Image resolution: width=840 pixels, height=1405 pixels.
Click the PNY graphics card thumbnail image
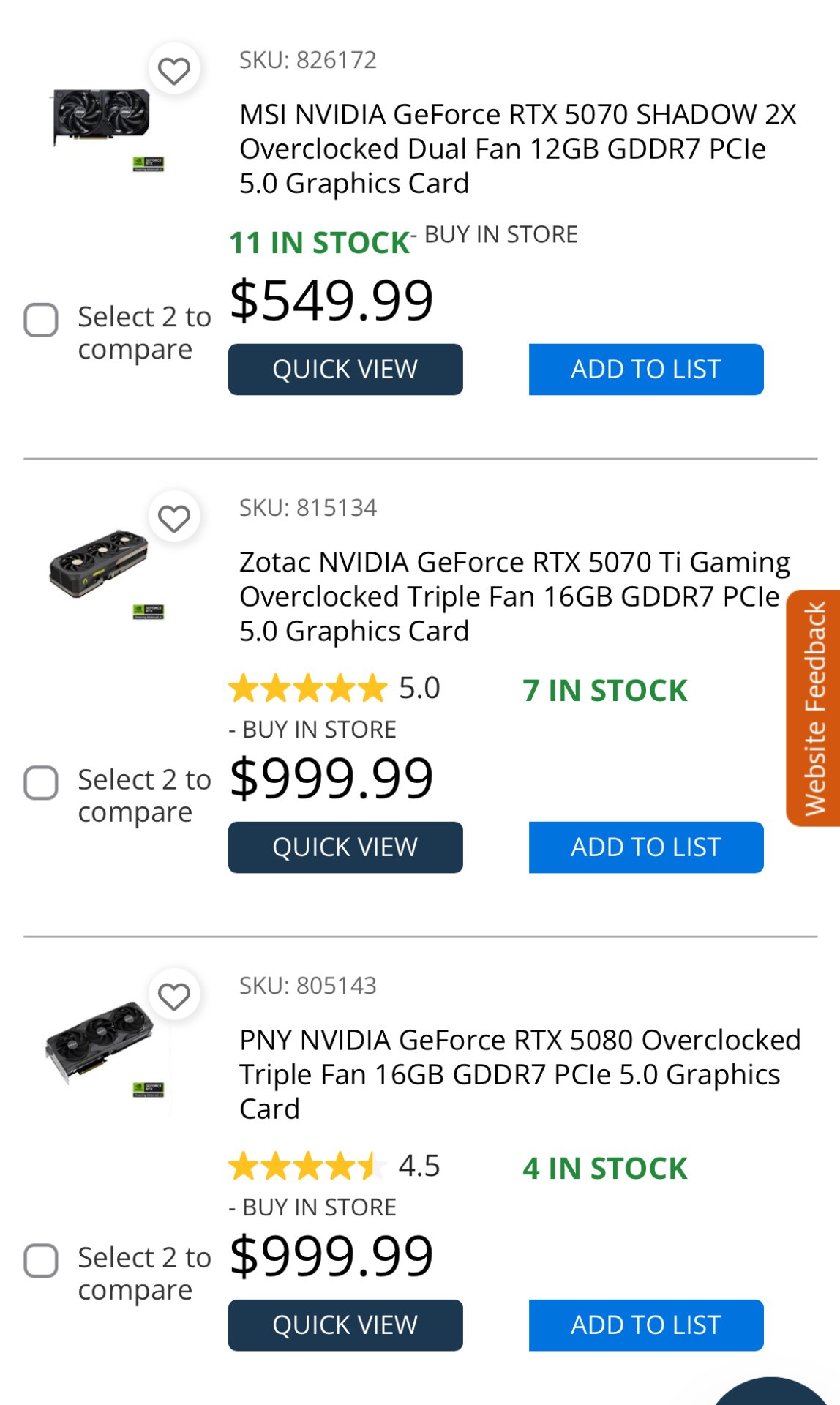click(x=100, y=1041)
